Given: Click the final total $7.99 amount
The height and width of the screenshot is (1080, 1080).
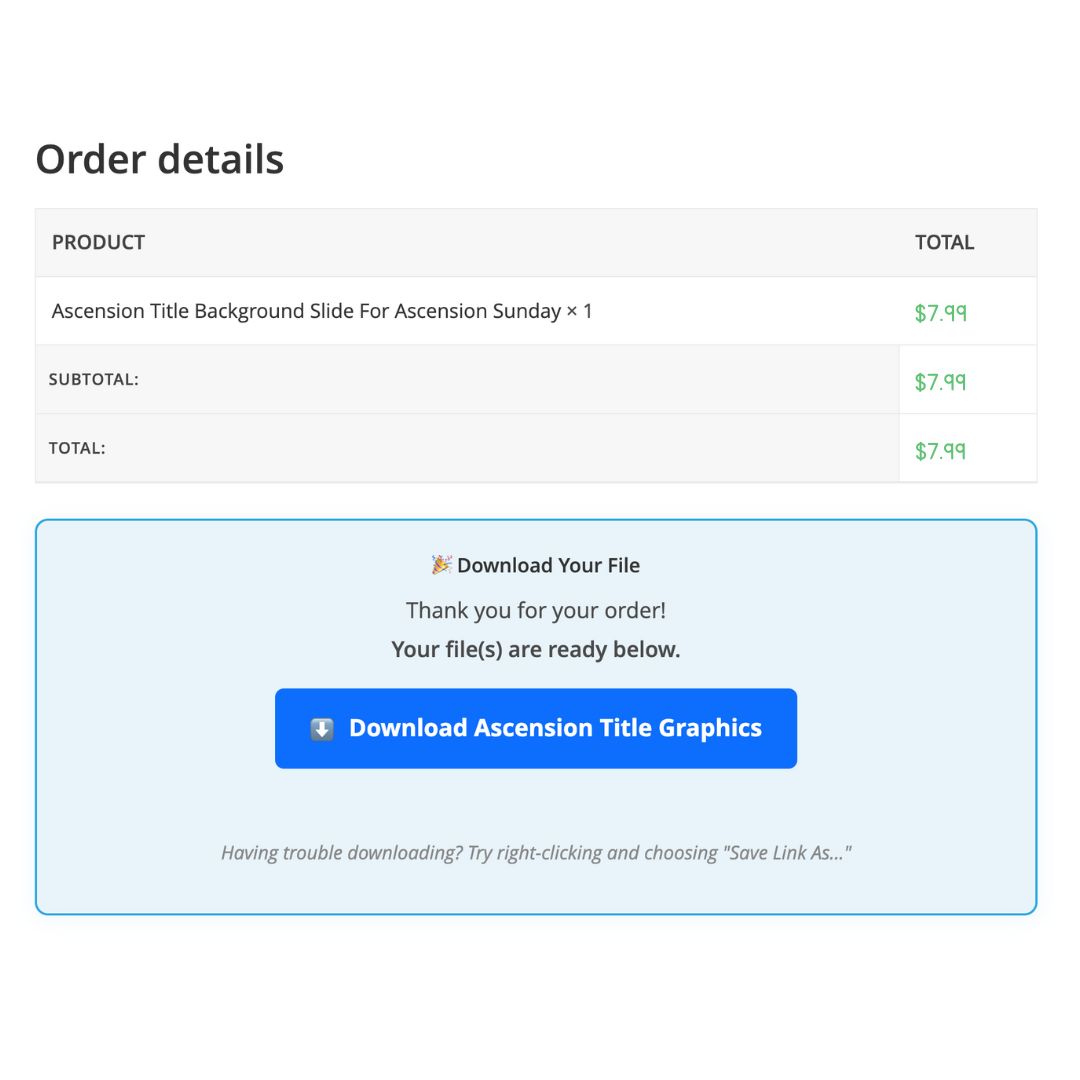Looking at the screenshot, I should pyautogui.click(x=940, y=450).
